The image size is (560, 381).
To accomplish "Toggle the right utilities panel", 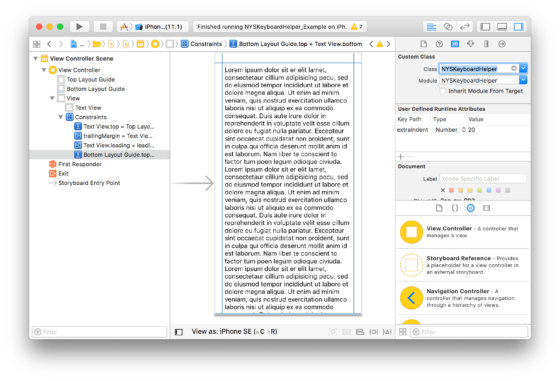I will 519,26.
